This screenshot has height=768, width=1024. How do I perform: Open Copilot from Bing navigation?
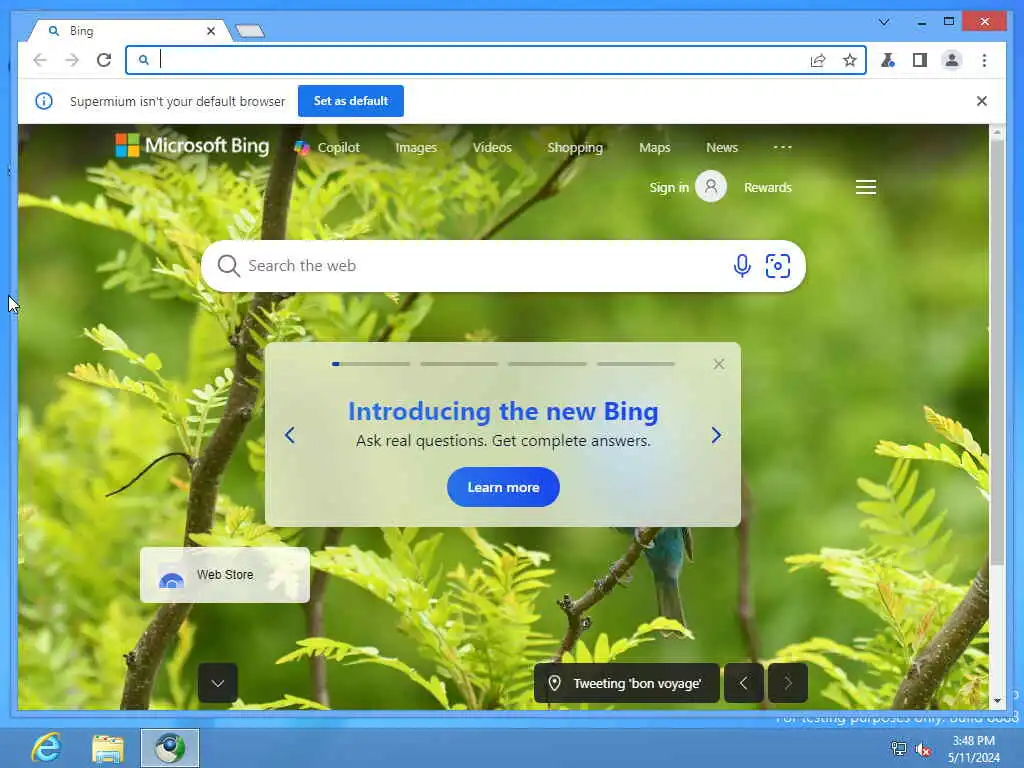(327, 148)
